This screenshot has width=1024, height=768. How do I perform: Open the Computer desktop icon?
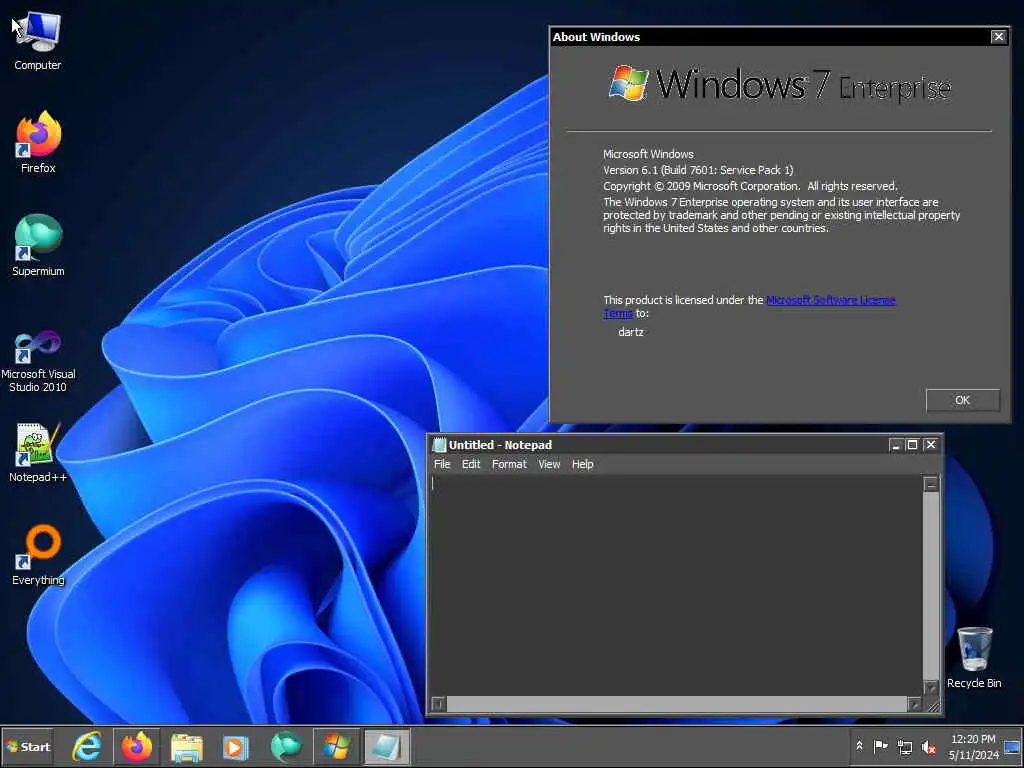[x=37, y=40]
